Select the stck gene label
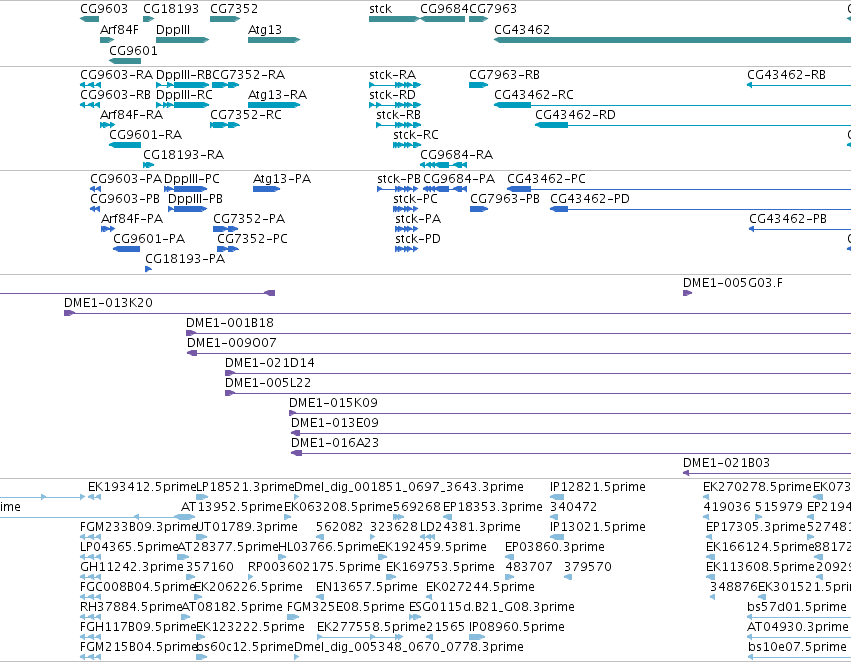 coord(380,9)
